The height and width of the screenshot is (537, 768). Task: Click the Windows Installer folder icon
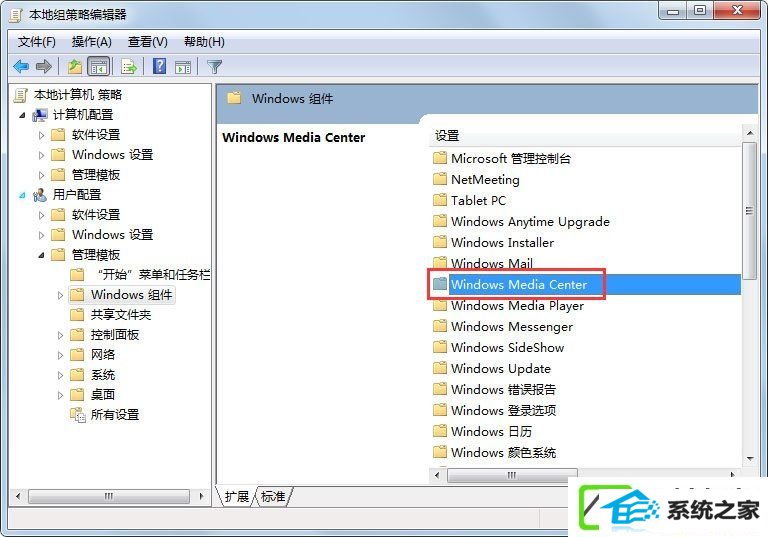(x=440, y=243)
